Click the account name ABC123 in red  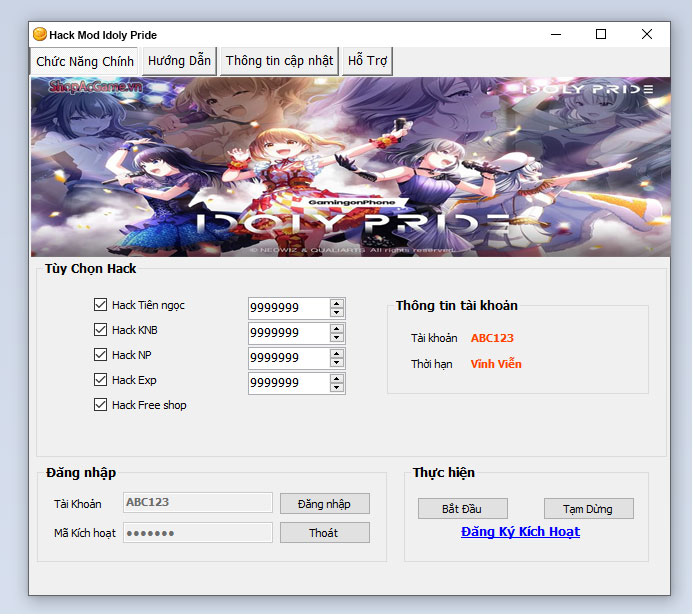(492, 338)
